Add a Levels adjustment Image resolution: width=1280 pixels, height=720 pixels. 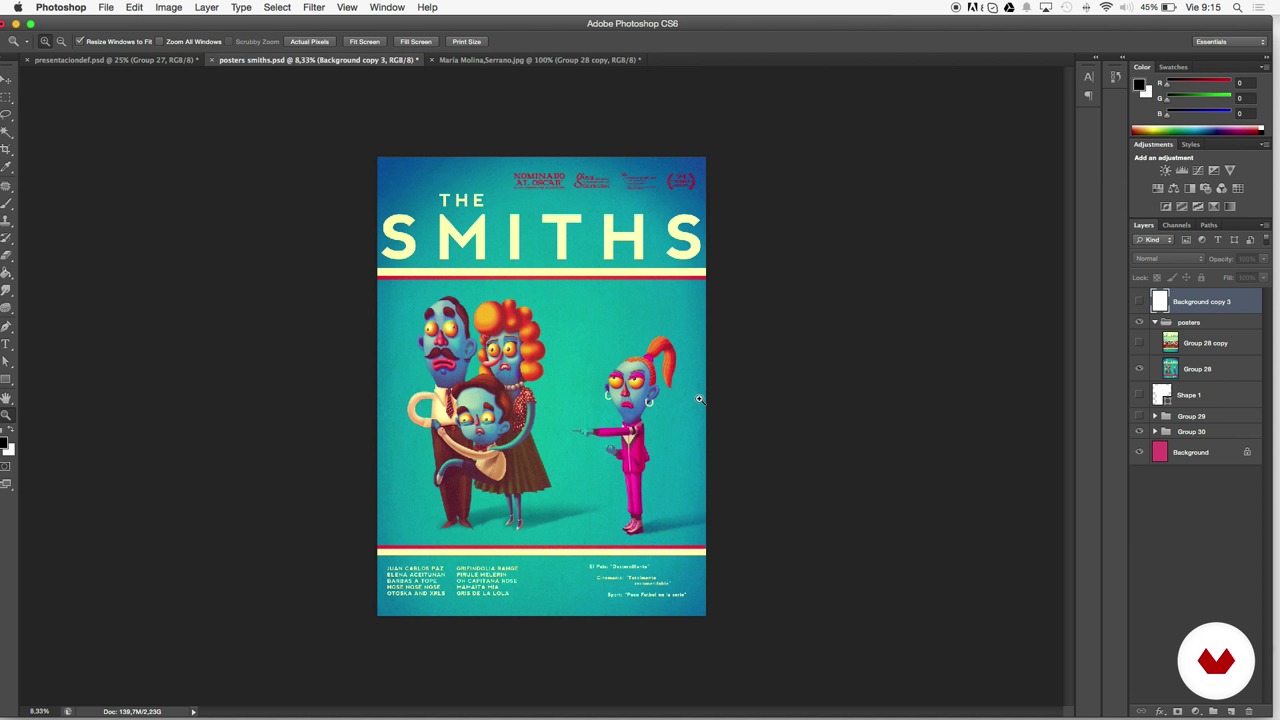click(x=1182, y=170)
